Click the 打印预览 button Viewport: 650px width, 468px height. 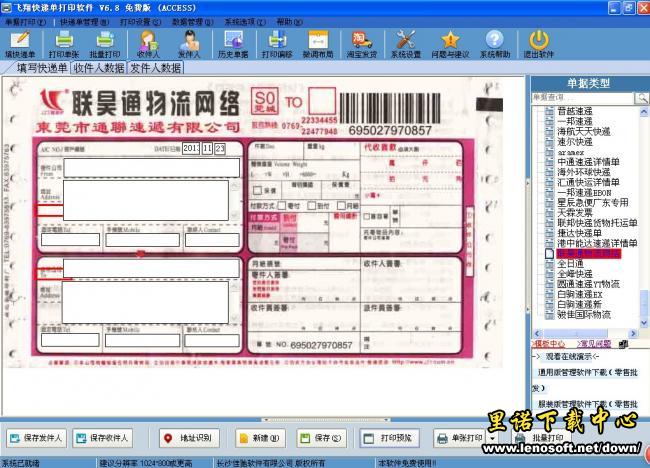pyautogui.click(x=389, y=438)
